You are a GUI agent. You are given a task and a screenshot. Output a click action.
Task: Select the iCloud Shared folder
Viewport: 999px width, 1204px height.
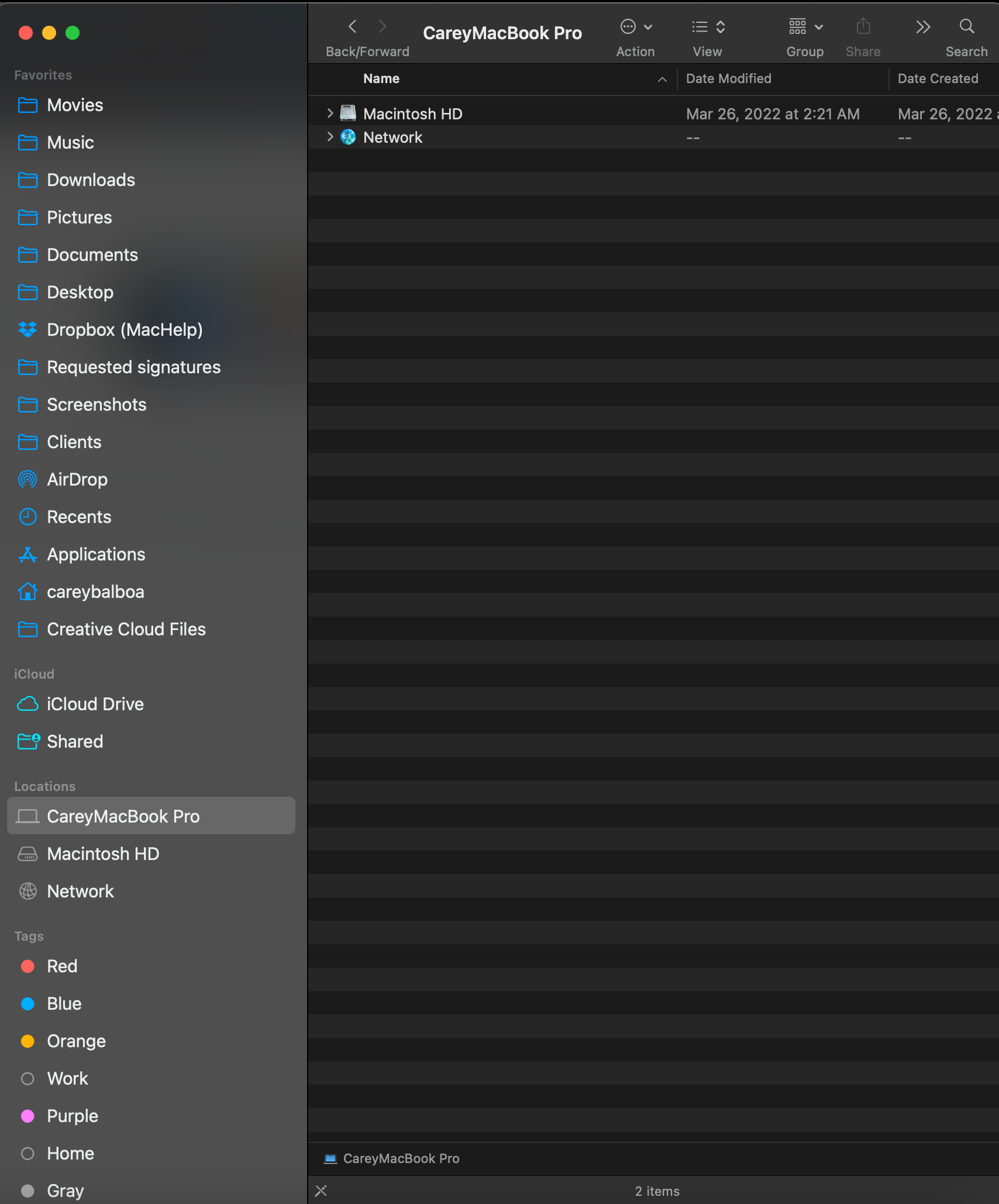(151, 742)
